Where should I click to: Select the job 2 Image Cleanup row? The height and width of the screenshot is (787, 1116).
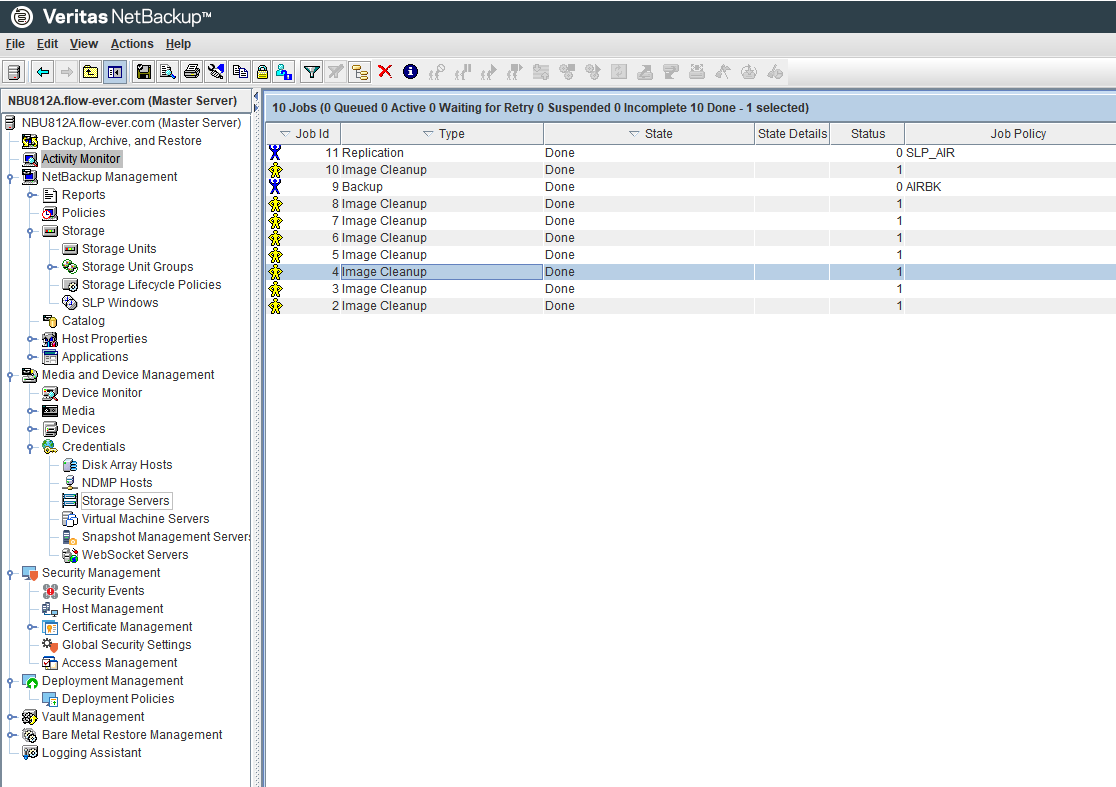(690, 306)
